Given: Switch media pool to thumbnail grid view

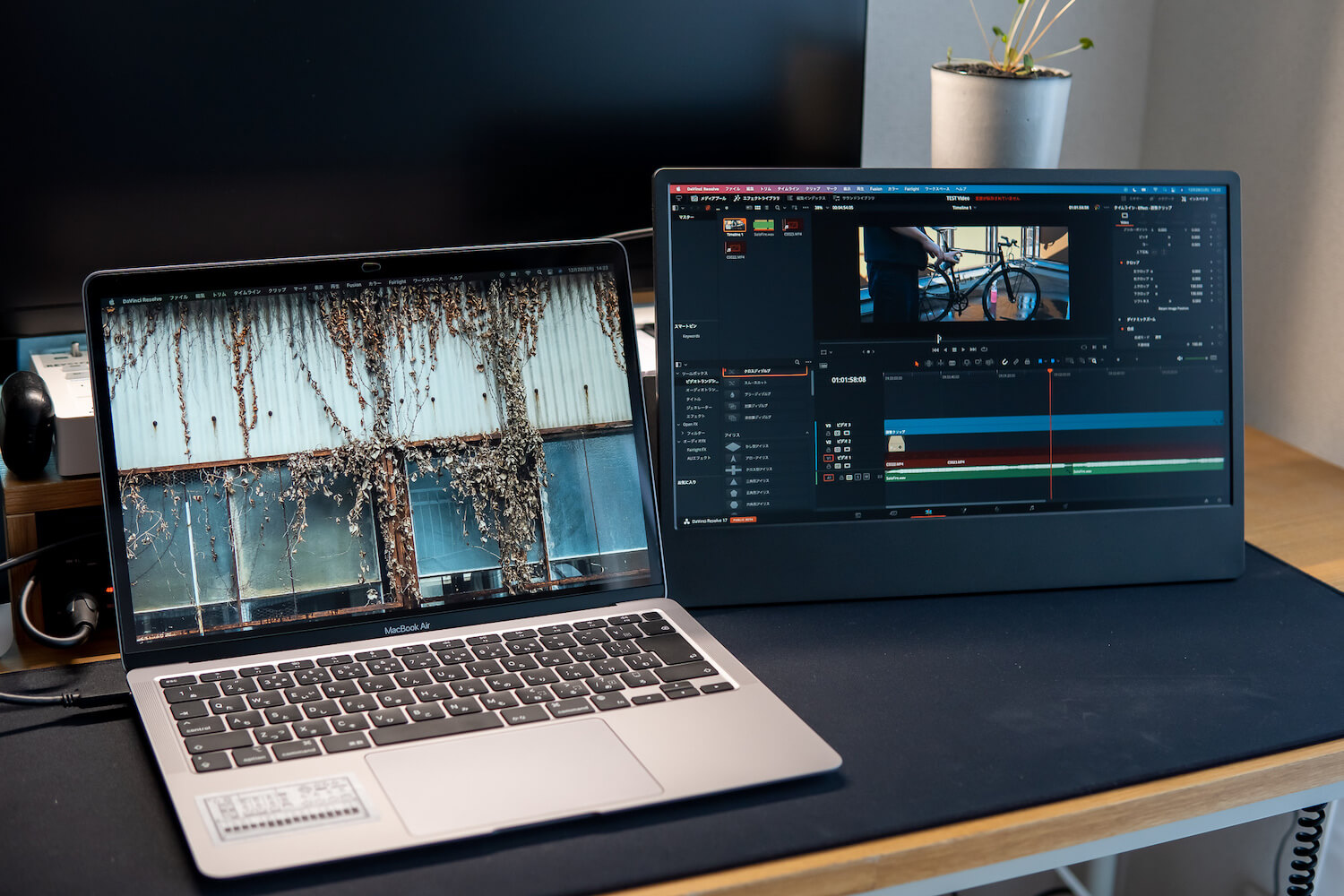Looking at the screenshot, I should 758,208.
